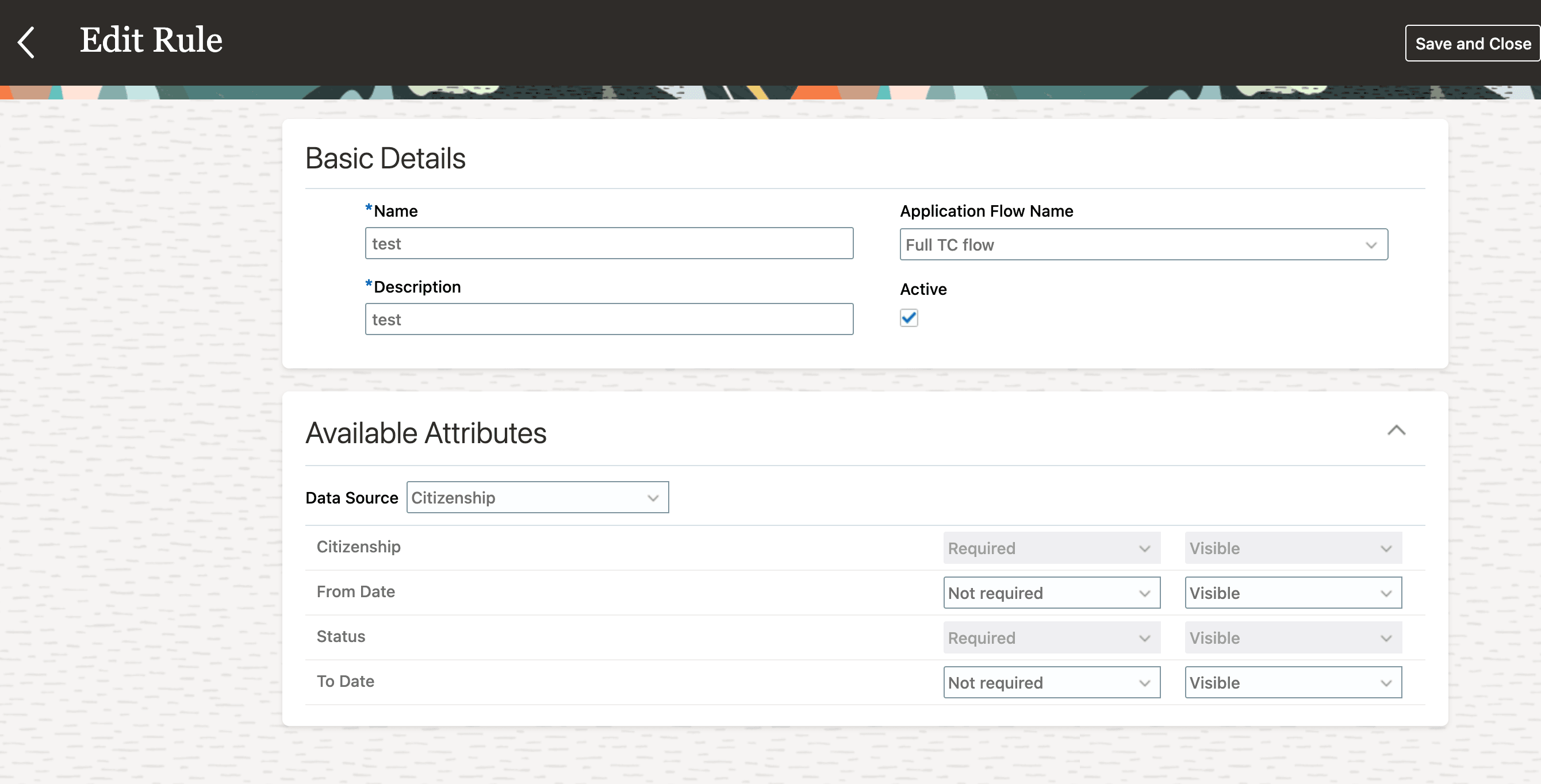Open From Date required dropdown
Screen dimensions: 1541x784
tap(1051, 593)
